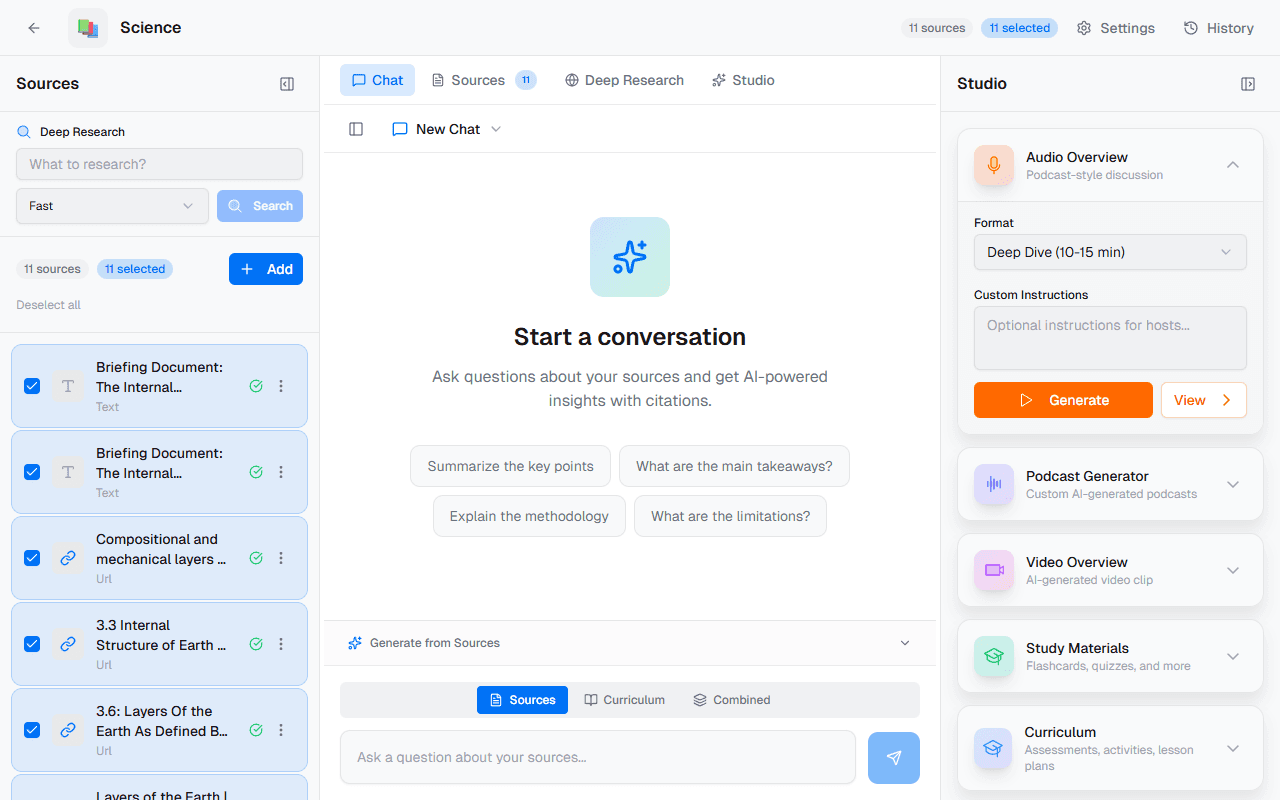Click the Curriculum stack icon in Studio
This screenshot has width=1280, height=800.
[x=993, y=748]
